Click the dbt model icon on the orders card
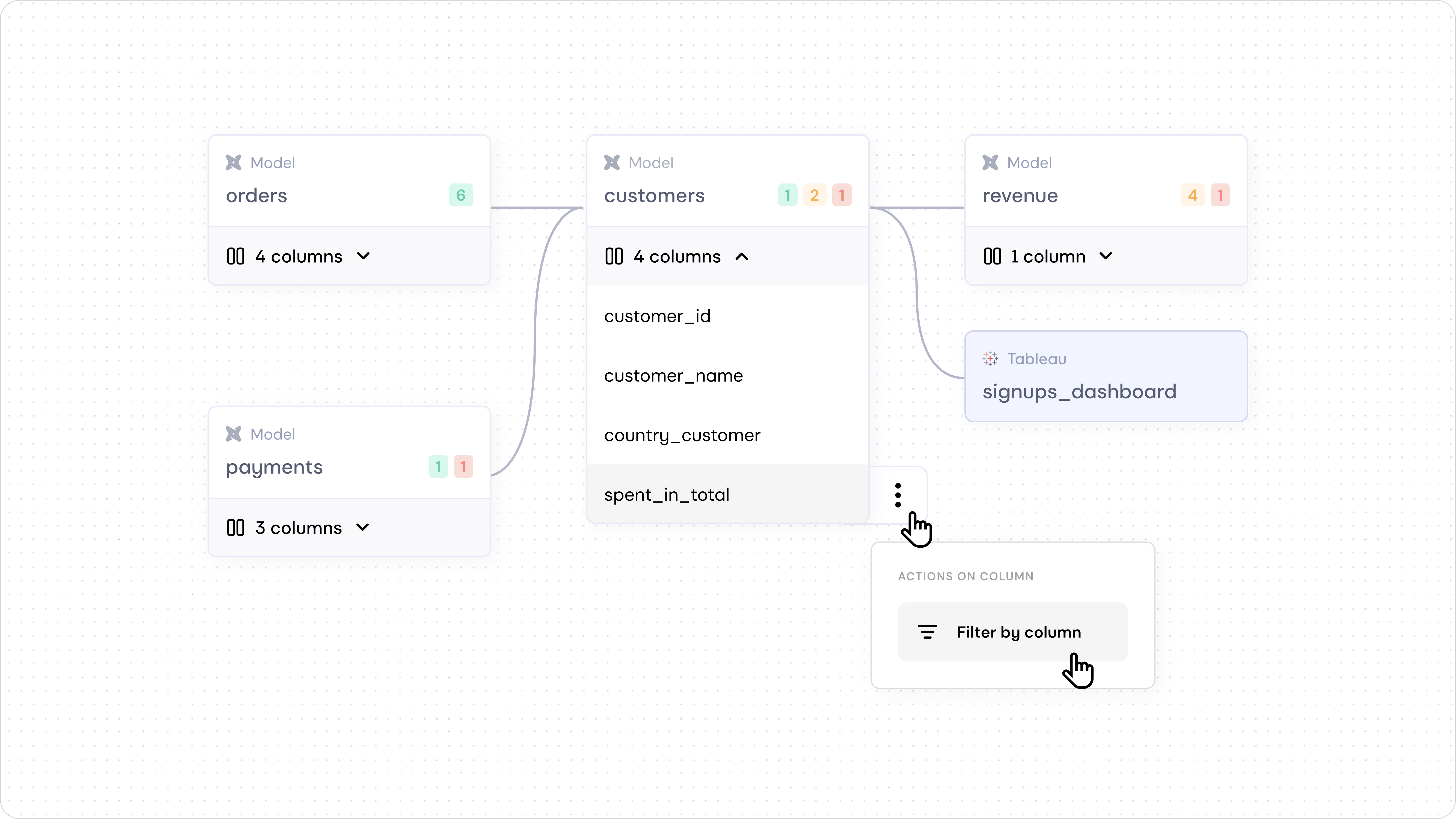 (x=233, y=162)
